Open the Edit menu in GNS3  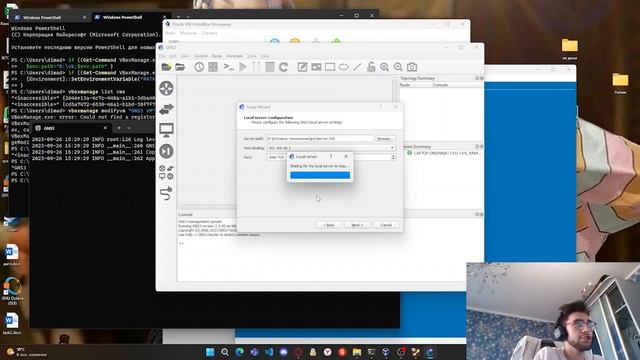pos(173,56)
